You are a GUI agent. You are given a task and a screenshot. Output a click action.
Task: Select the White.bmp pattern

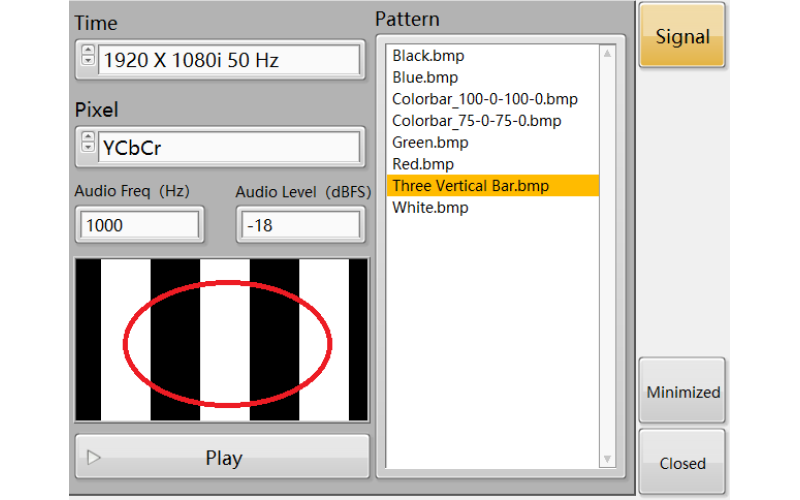coord(430,208)
